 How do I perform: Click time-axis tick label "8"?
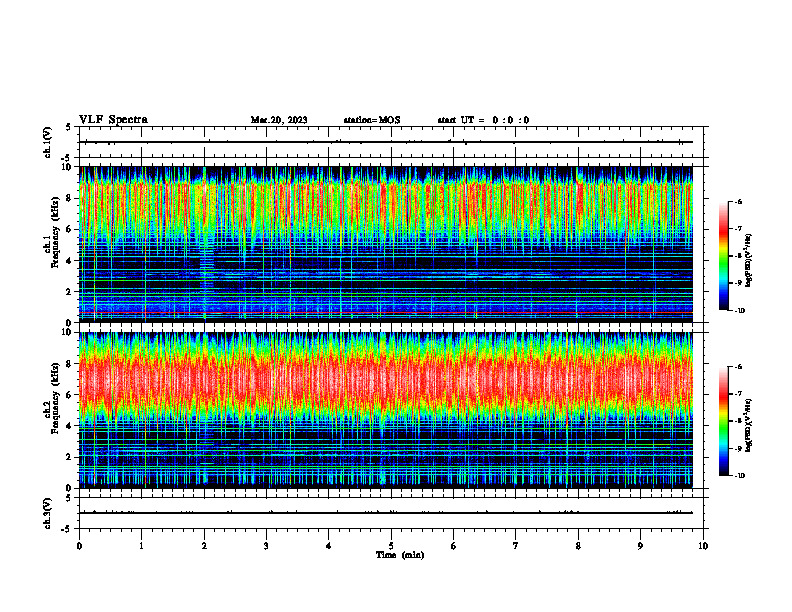[x=578, y=546]
